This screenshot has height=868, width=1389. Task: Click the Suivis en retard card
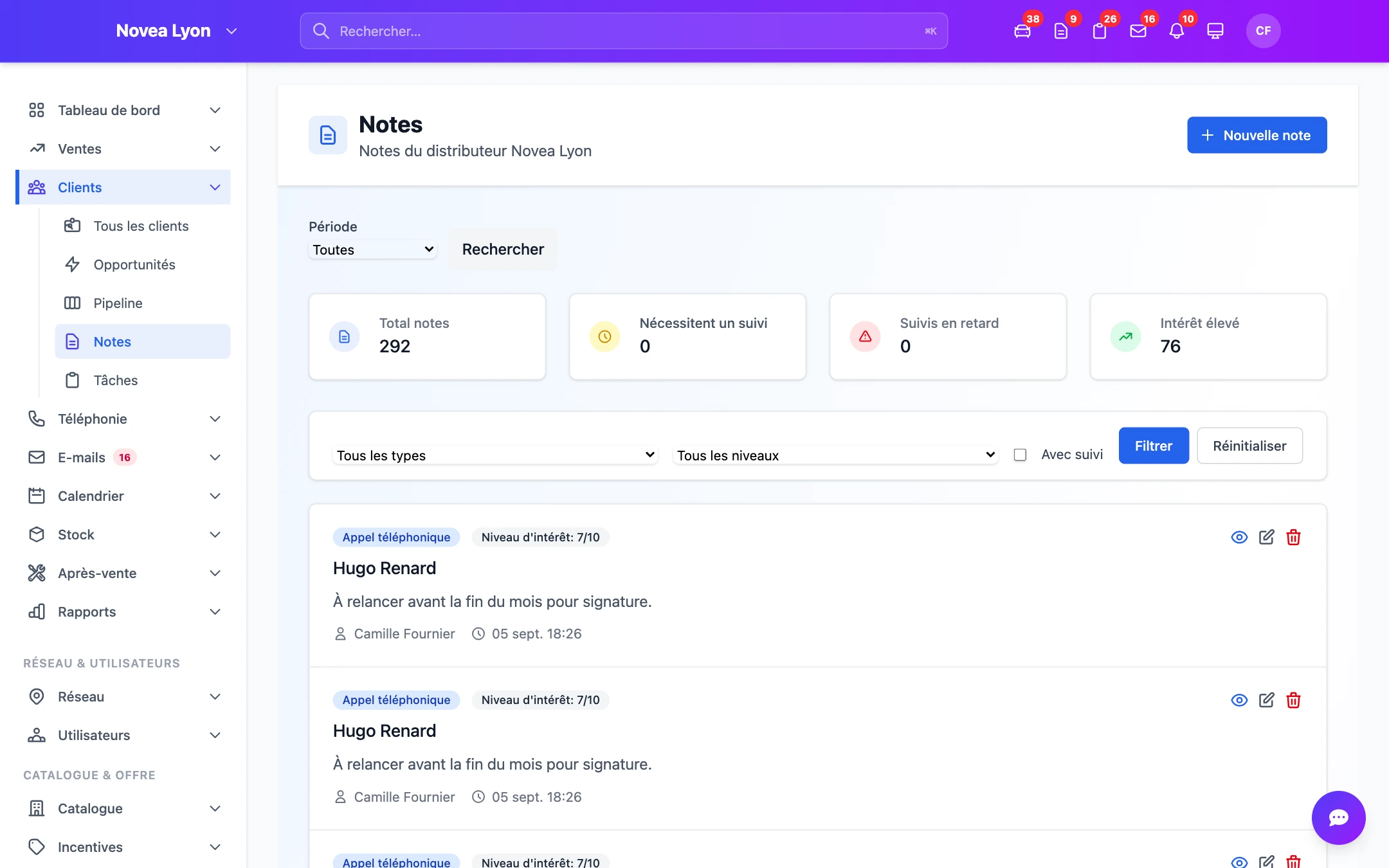(948, 336)
